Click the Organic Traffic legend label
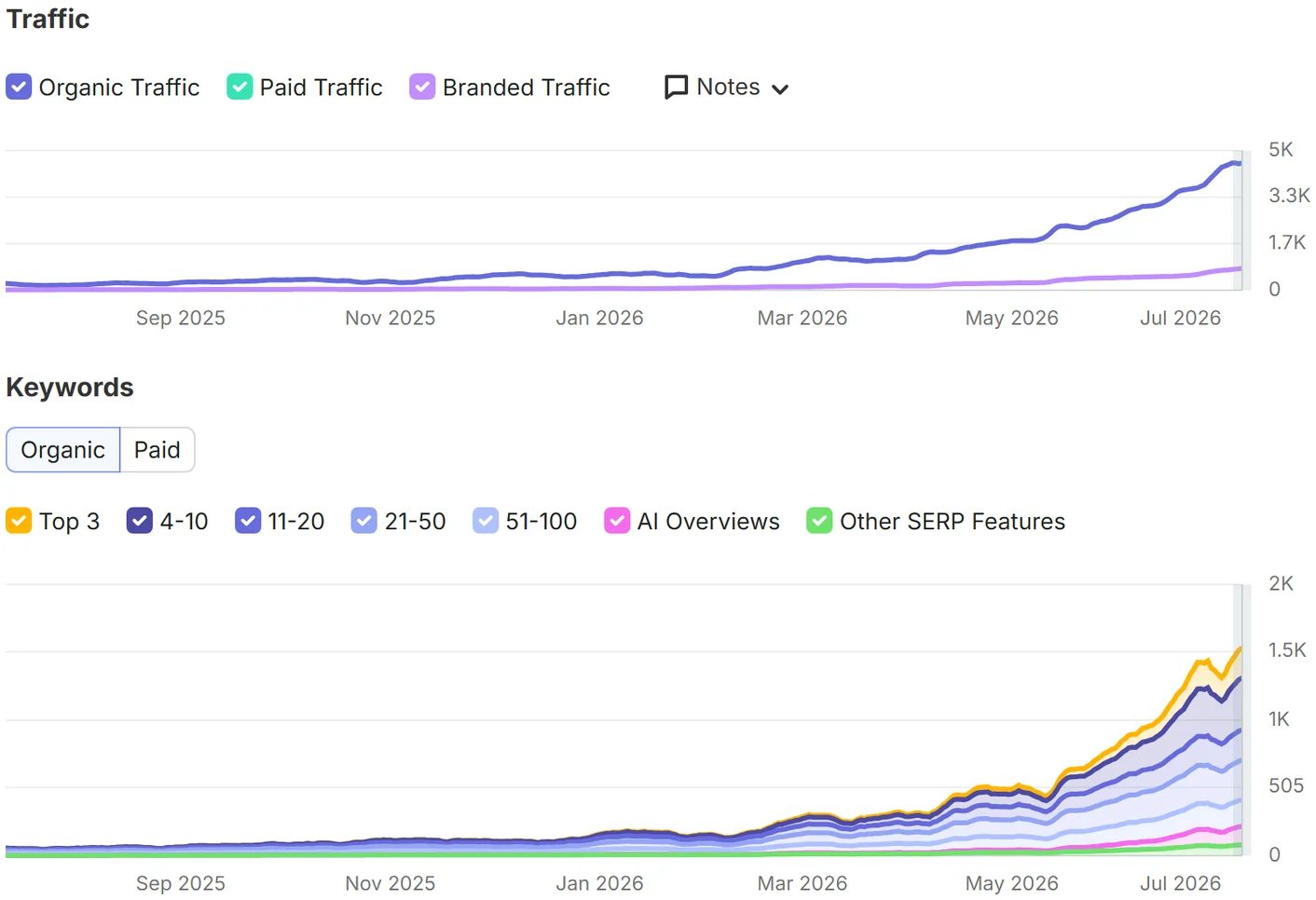Viewport: 1316px width, 900px height. [119, 88]
